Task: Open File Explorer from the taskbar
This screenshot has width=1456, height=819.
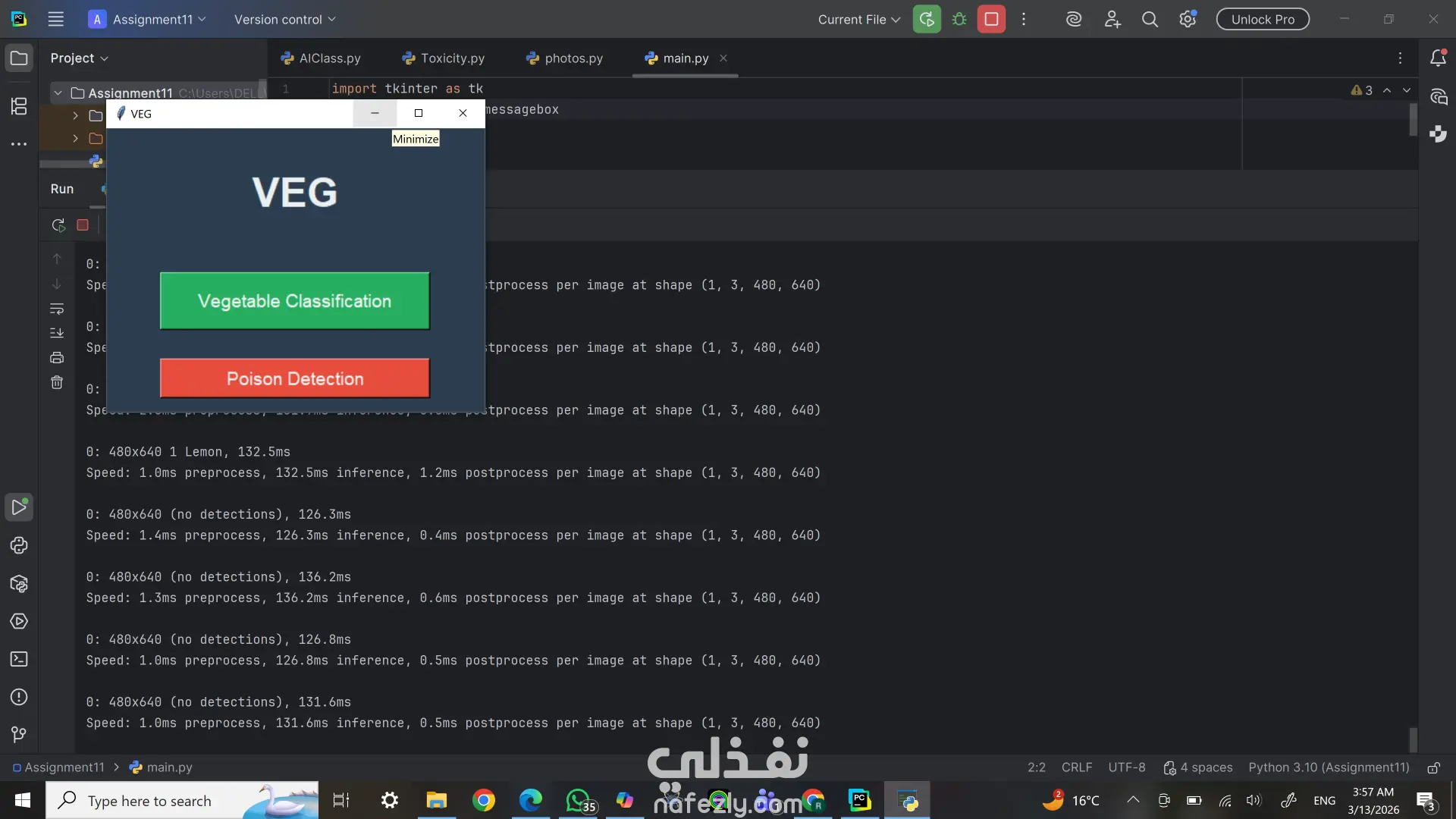Action: pos(436,801)
